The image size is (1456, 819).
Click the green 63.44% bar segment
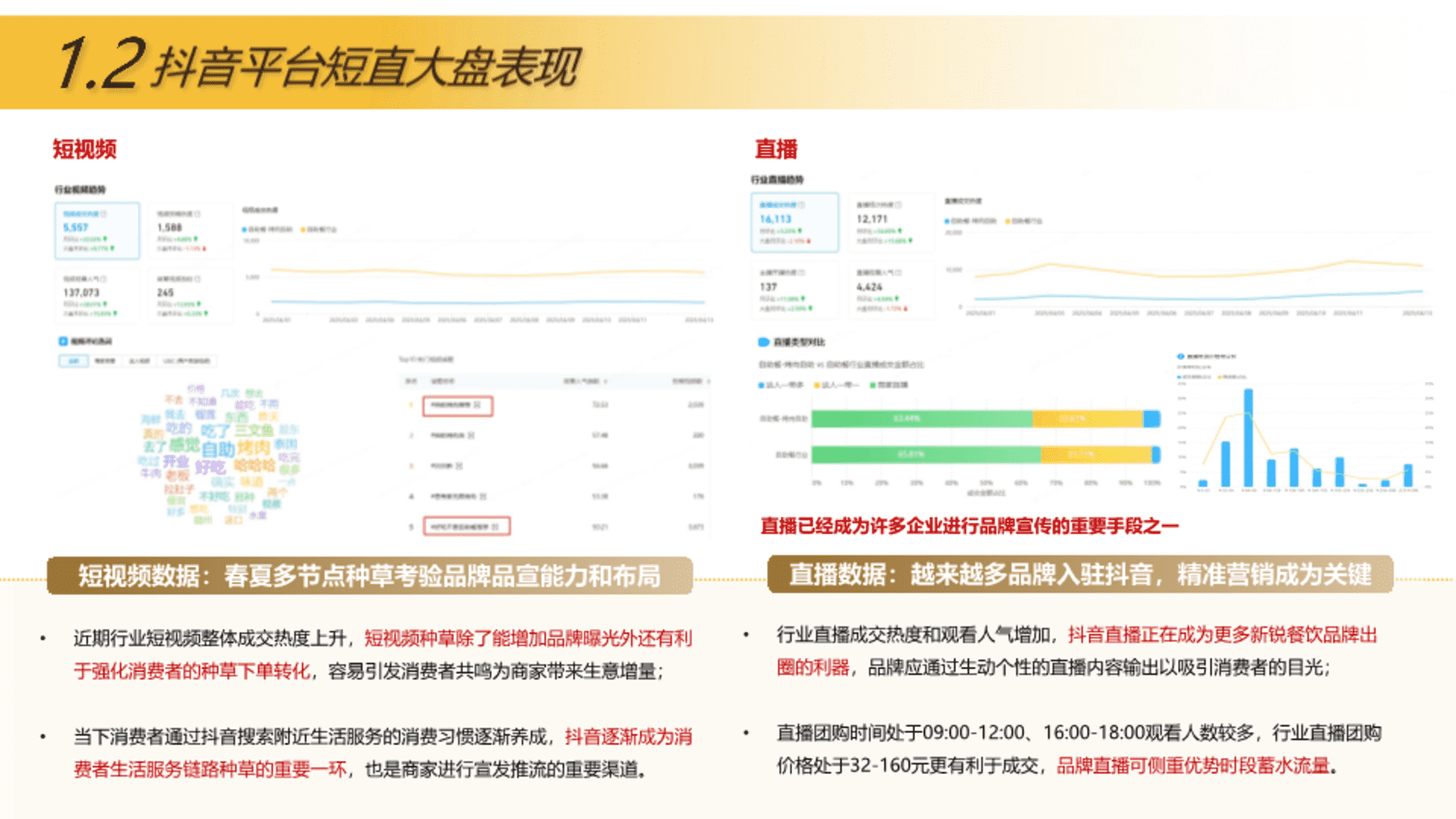pyautogui.click(x=922, y=419)
